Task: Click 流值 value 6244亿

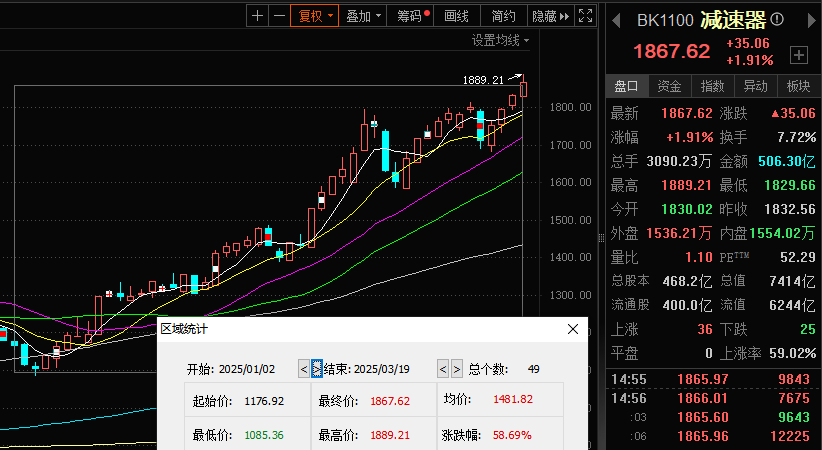Action: (x=793, y=305)
